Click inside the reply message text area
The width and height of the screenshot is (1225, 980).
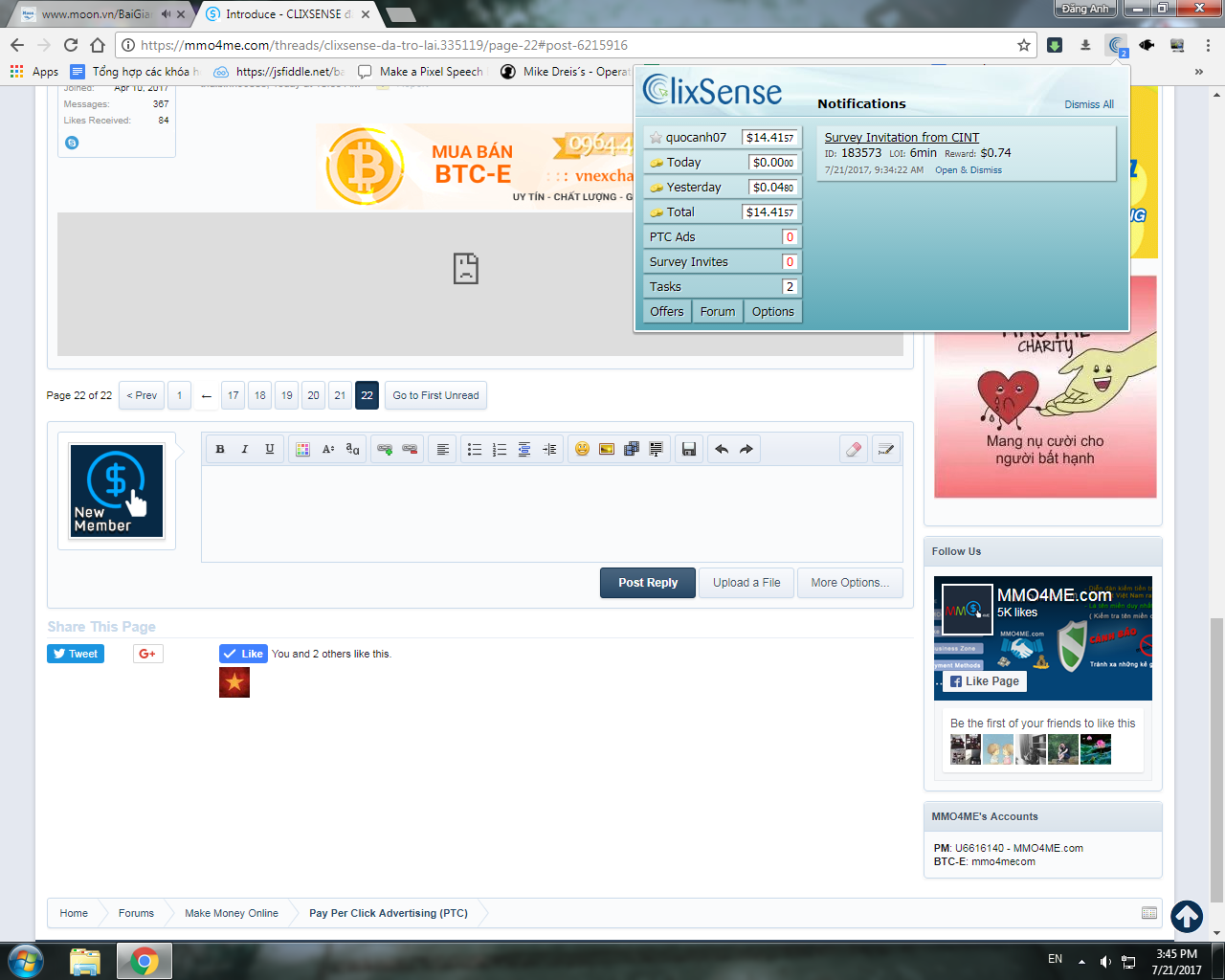(552, 514)
